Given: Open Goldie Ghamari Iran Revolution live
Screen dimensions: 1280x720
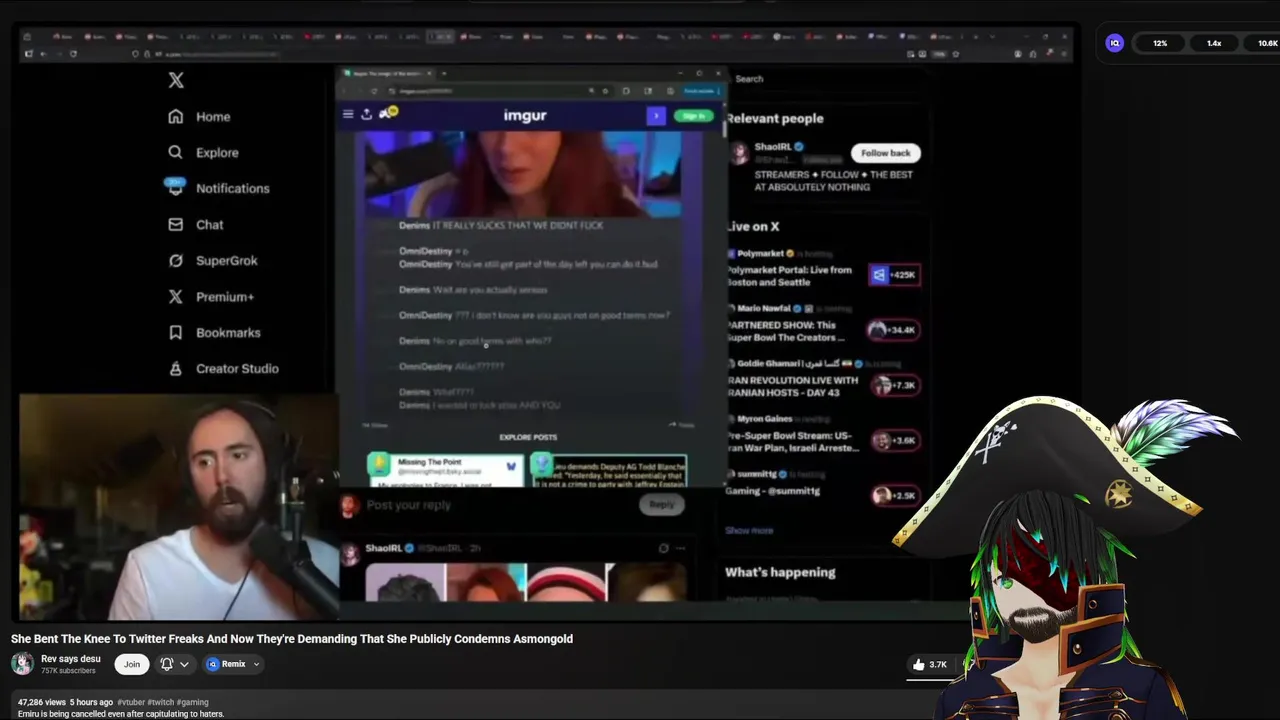Looking at the screenshot, I should pyautogui.click(x=792, y=386).
